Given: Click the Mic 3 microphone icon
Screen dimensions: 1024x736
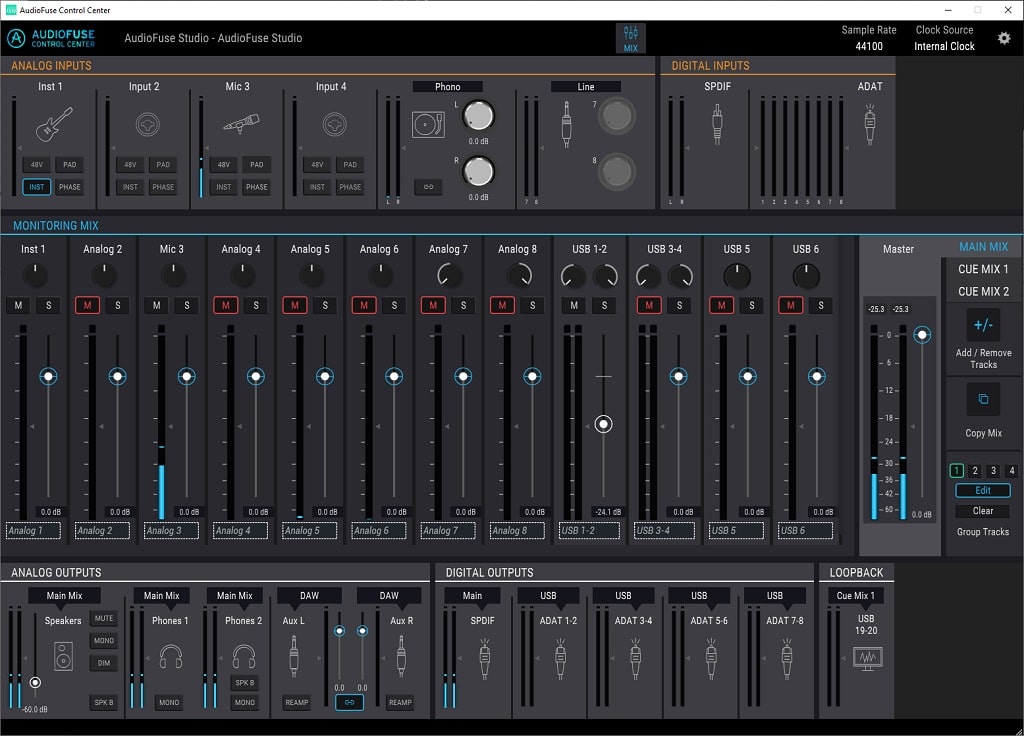Looking at the screenshot, I should (241, 123).
